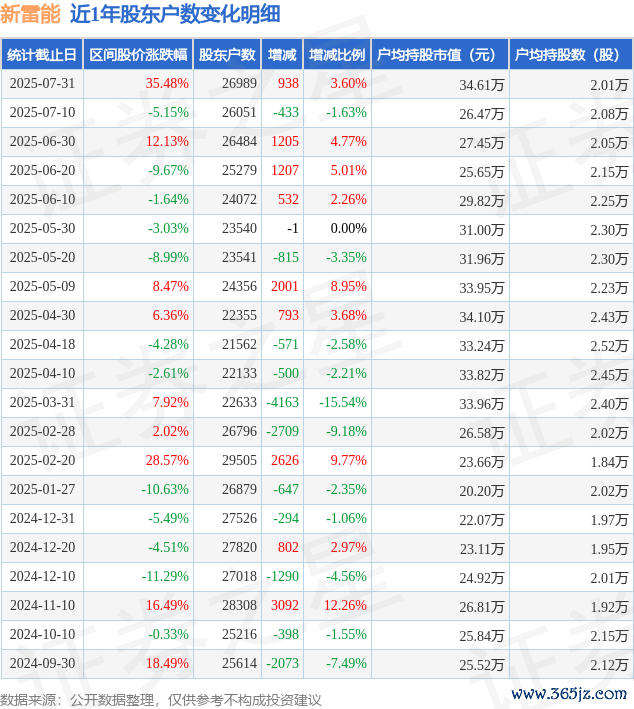Select the date cell 2024-12-31
This screenshot has height=709, width=634.
pos(43,518)
